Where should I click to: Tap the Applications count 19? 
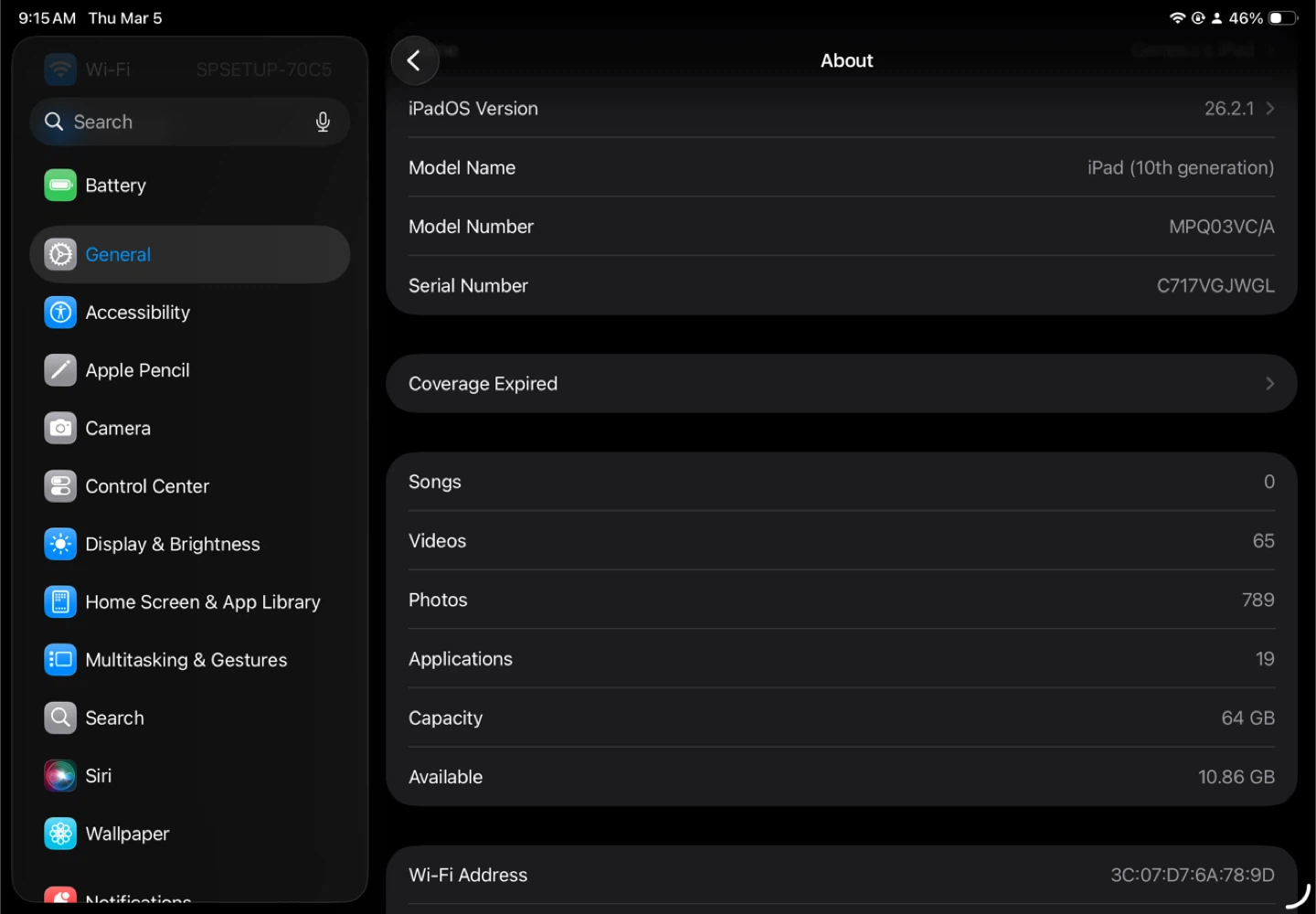click(x=1266, y=659)
